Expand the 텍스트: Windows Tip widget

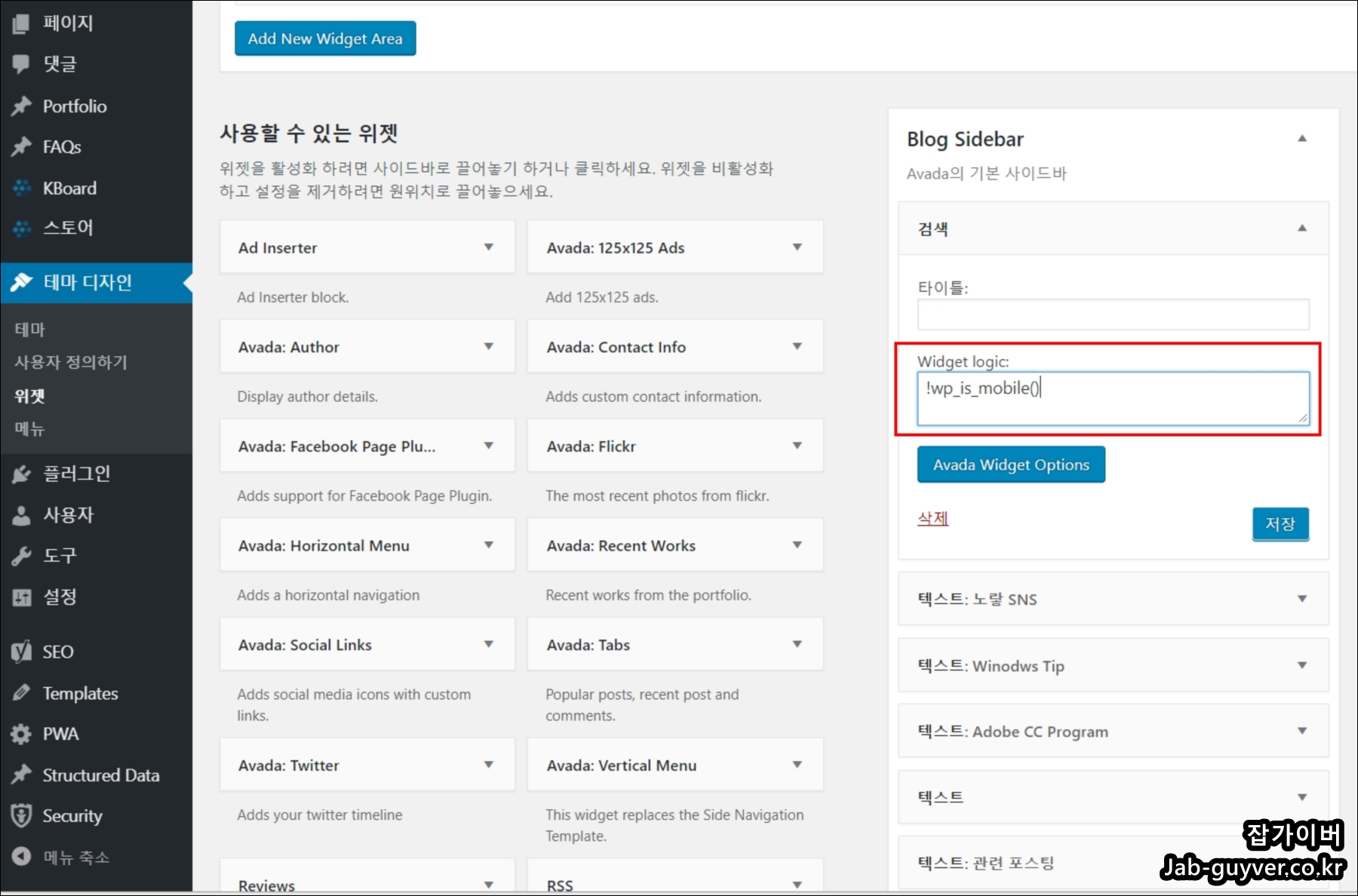[x=1303, y=665]
